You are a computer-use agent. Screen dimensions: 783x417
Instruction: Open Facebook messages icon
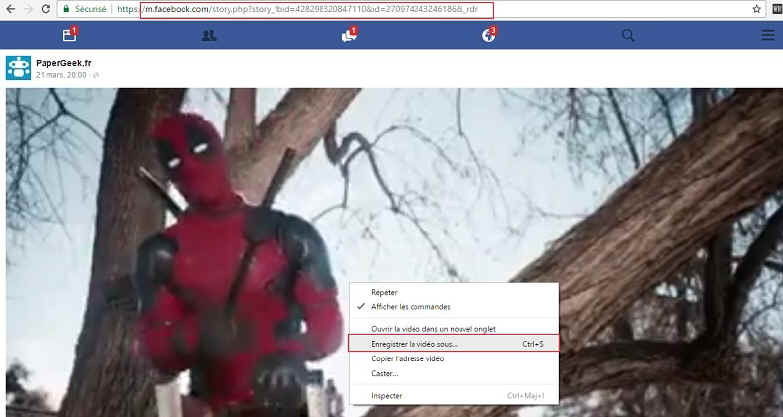pyautogui.click(x=349, y=34)
